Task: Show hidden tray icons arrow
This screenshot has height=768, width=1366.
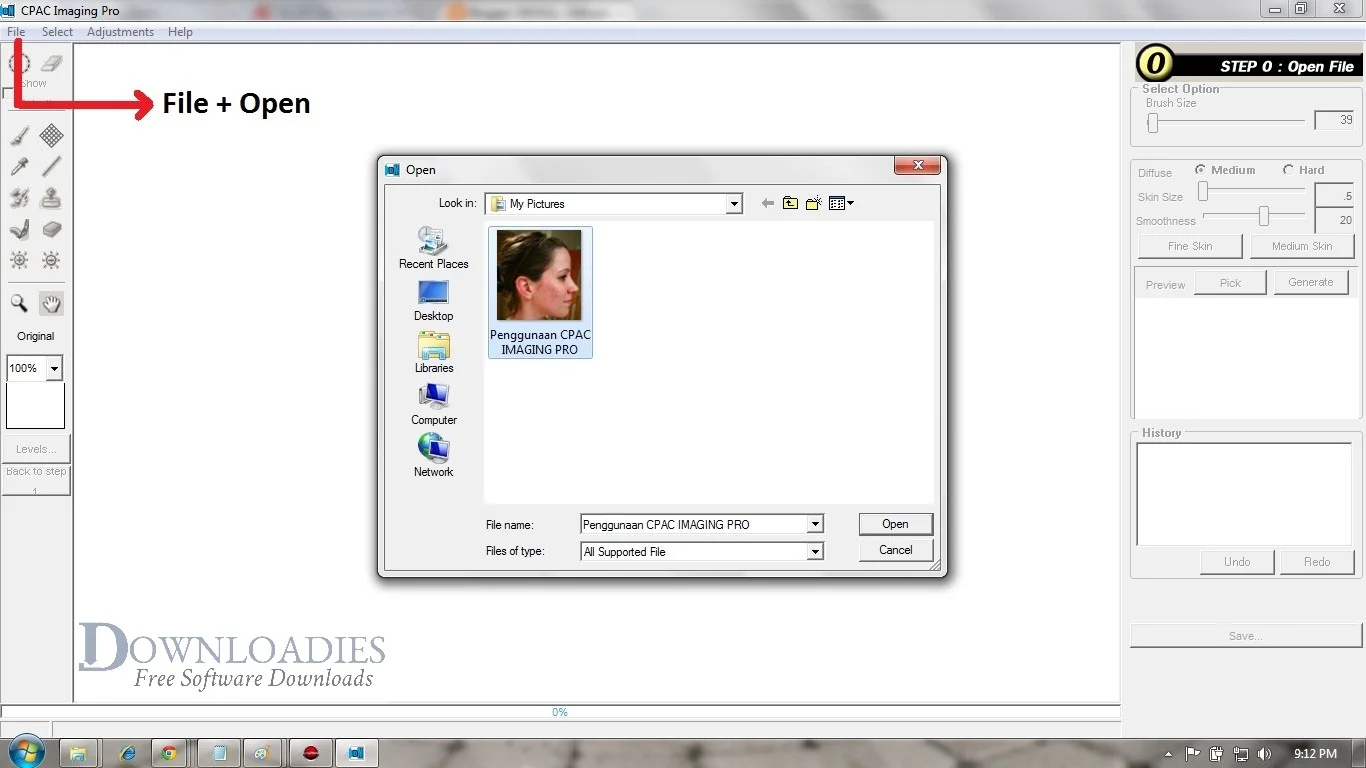Action: [x=1168, y=754]
